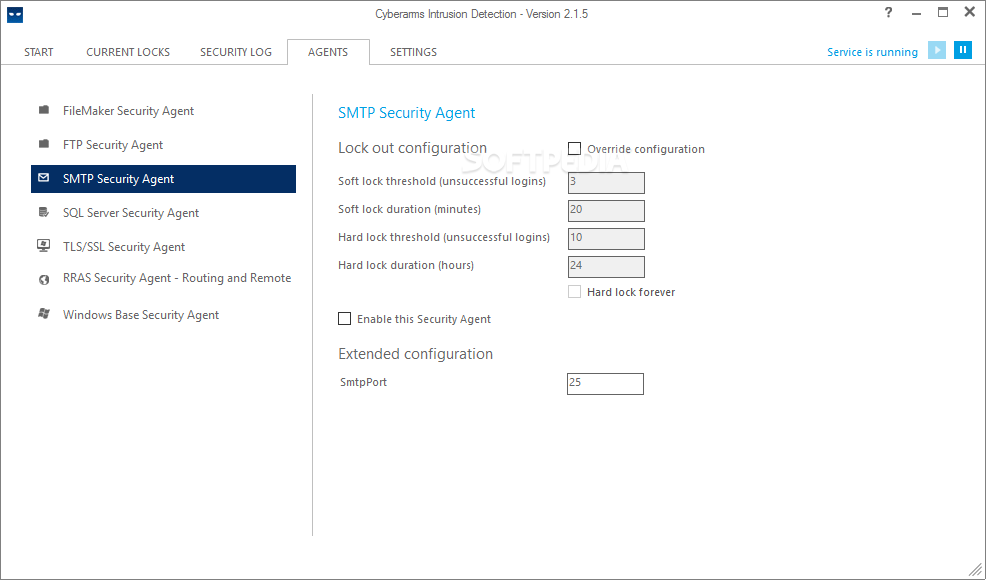Focus the SmtpPort input field
Image resolution: width=986 pixels, height=580 pixels.
coord(606,384)
